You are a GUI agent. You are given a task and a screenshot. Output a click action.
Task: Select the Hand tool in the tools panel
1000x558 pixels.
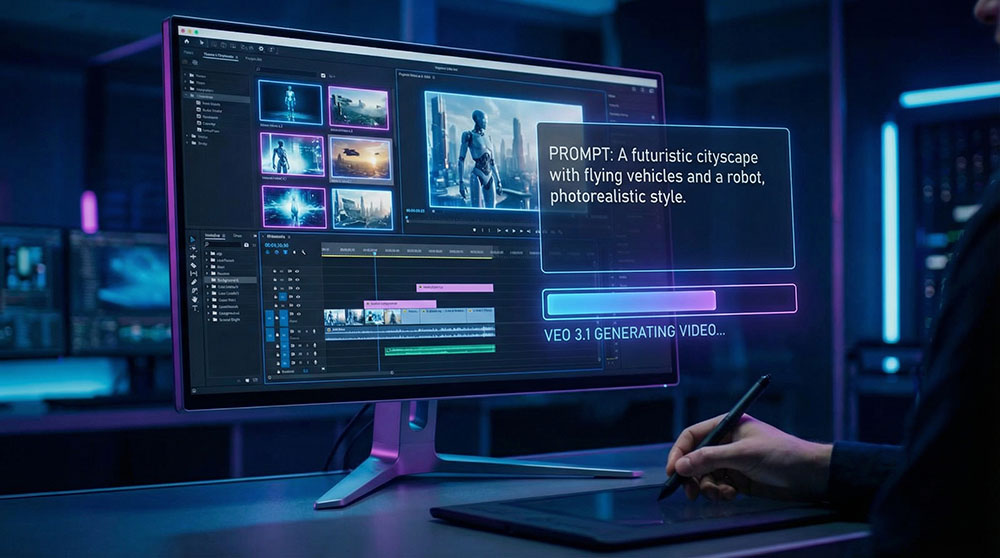pos(195,299)
